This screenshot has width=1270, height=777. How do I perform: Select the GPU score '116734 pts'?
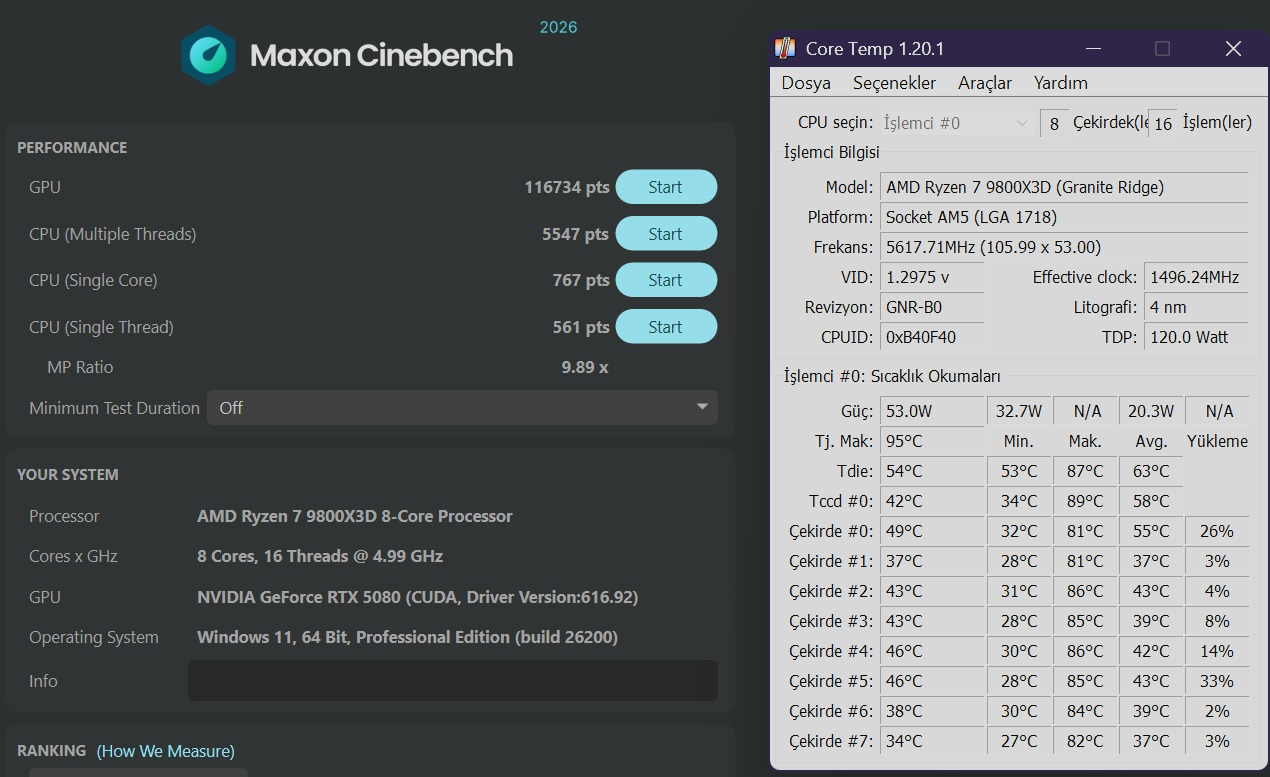567,187
